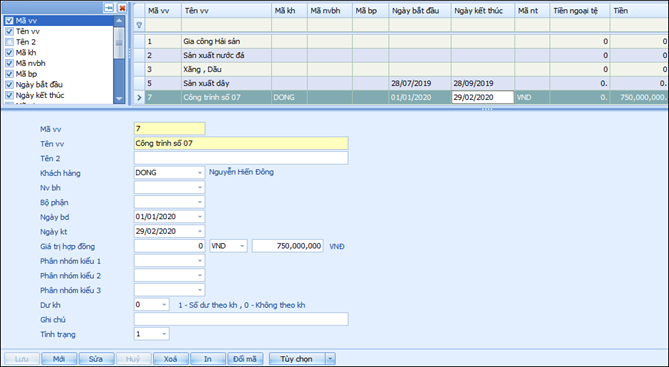Open the VND currency dropdown
669x367 pixels.
[x=242, y=246]
